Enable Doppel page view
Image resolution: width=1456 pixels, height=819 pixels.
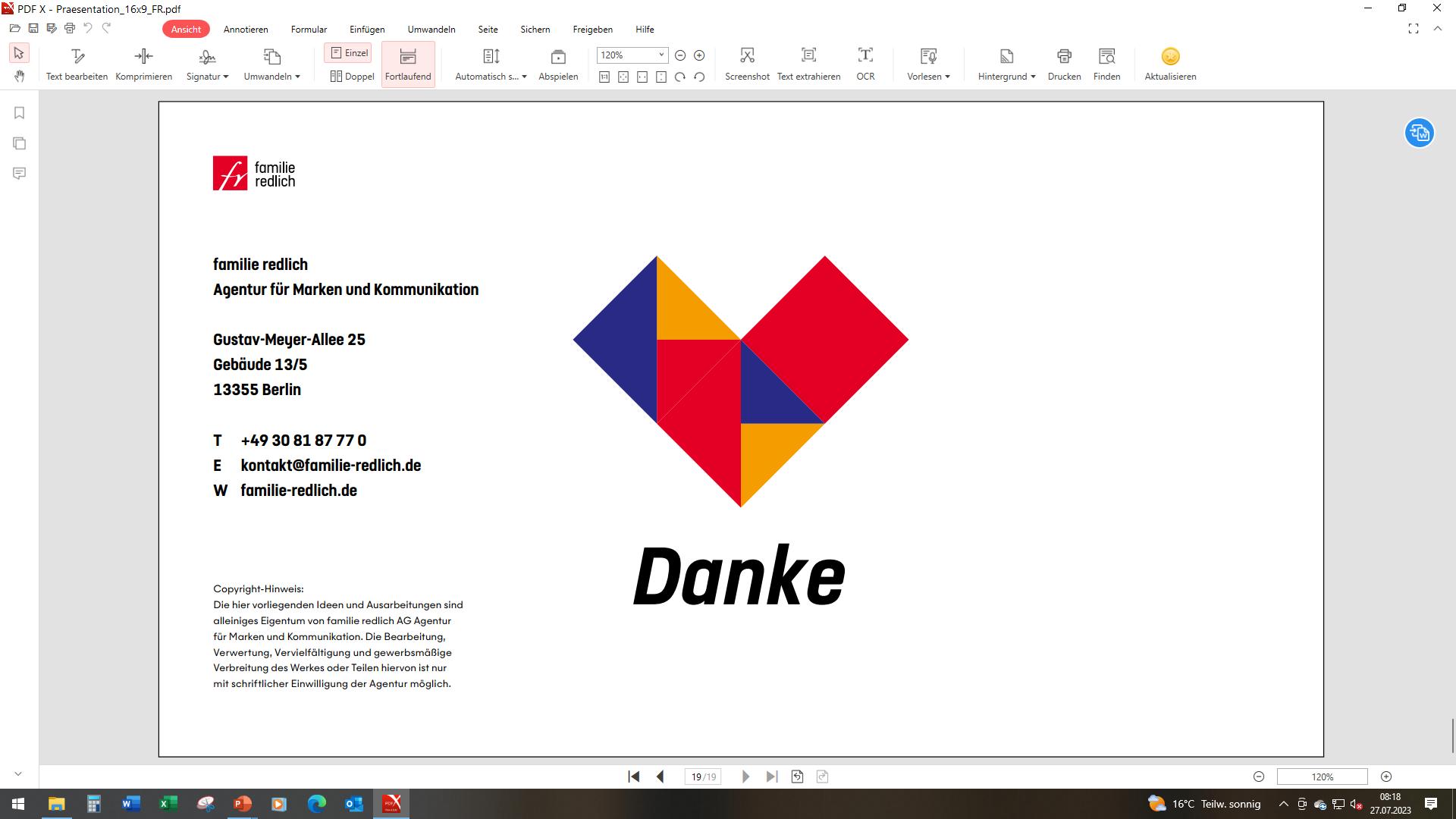(352, 77)
